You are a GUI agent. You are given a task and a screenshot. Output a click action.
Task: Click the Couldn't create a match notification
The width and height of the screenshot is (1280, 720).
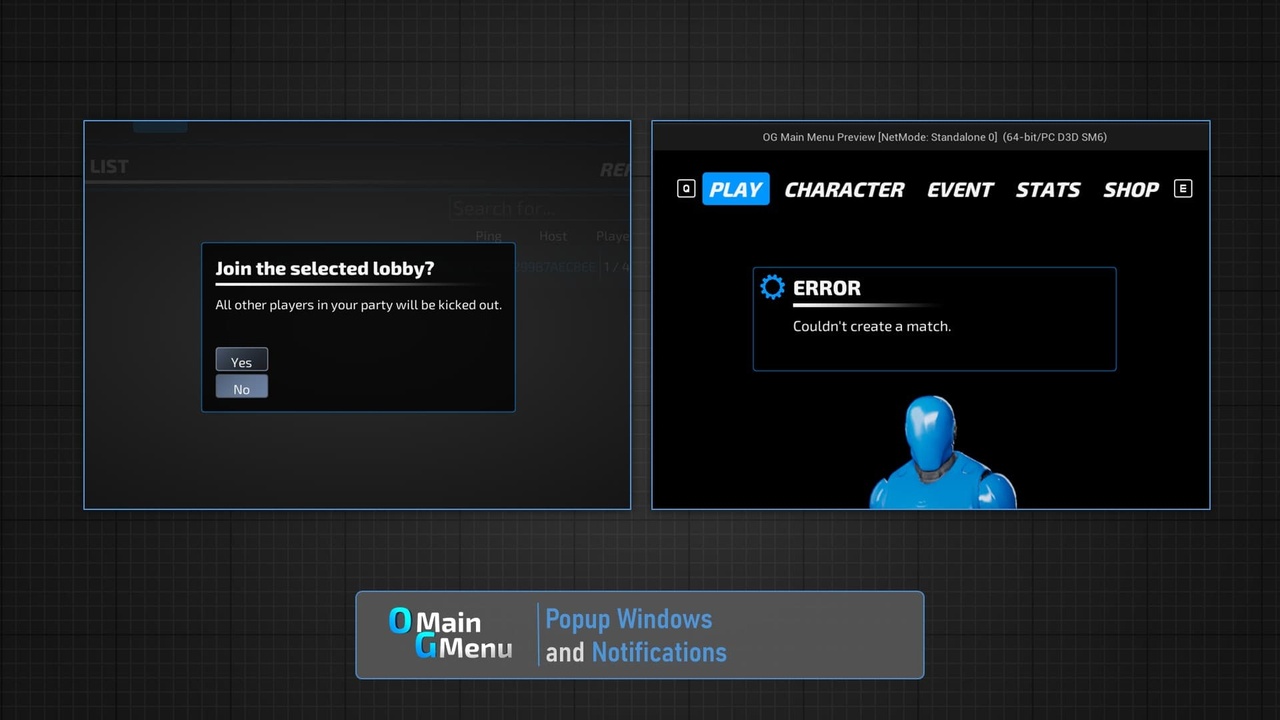(871, 326)
